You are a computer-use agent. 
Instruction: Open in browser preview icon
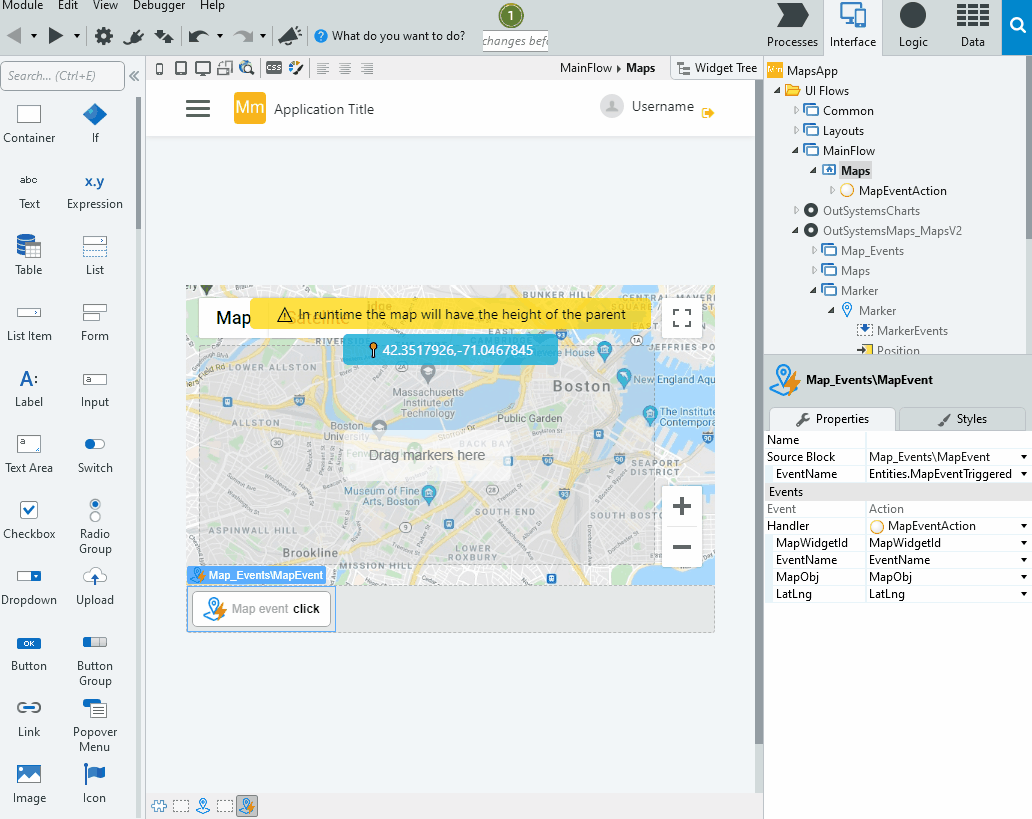pyautogui.click(x=246, y=68)
